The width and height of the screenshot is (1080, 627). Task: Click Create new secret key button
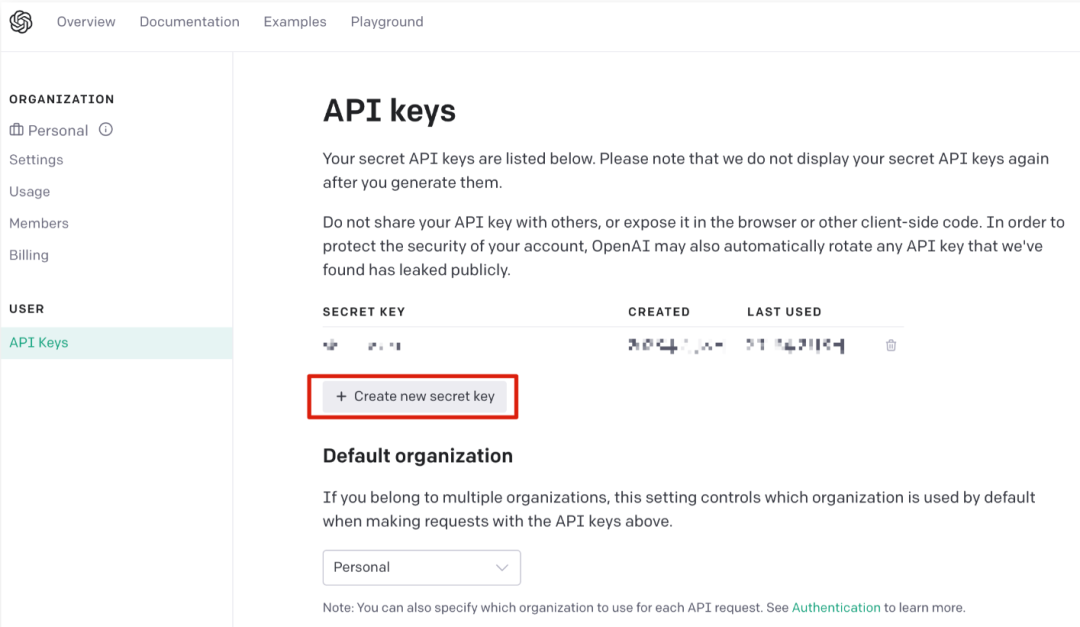click(415, 396)
